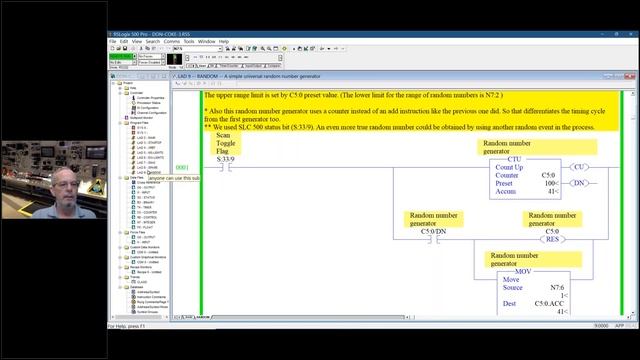The width and height of the screenshot is (640, 360).
Task: Click the MOV Move instruction block
Action: point(533,292)
